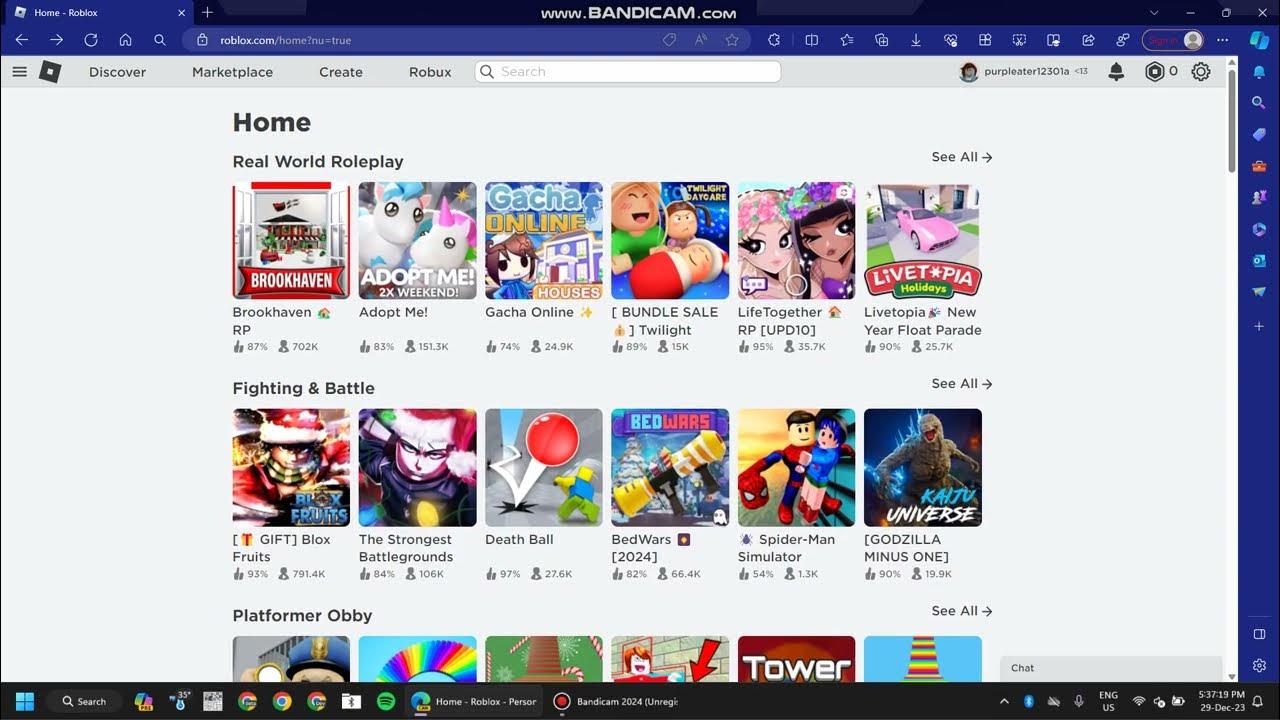Image resolution: width=1280 pixels, height=720 pixels.
Task: Show hidden tray icons with the chevron
Action: point(1004,701)
